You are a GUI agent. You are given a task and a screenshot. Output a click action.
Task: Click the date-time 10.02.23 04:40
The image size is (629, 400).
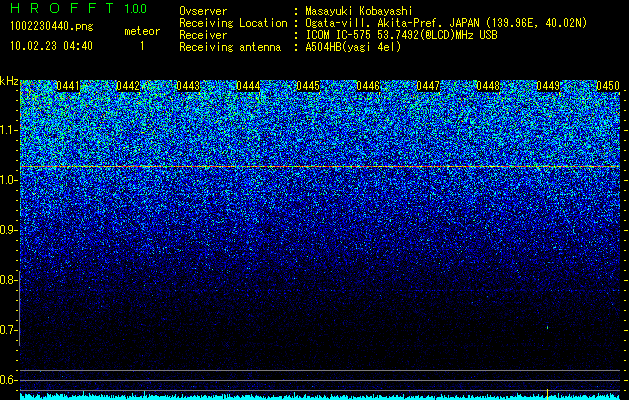pyautogui.click(x=51, y=46)
